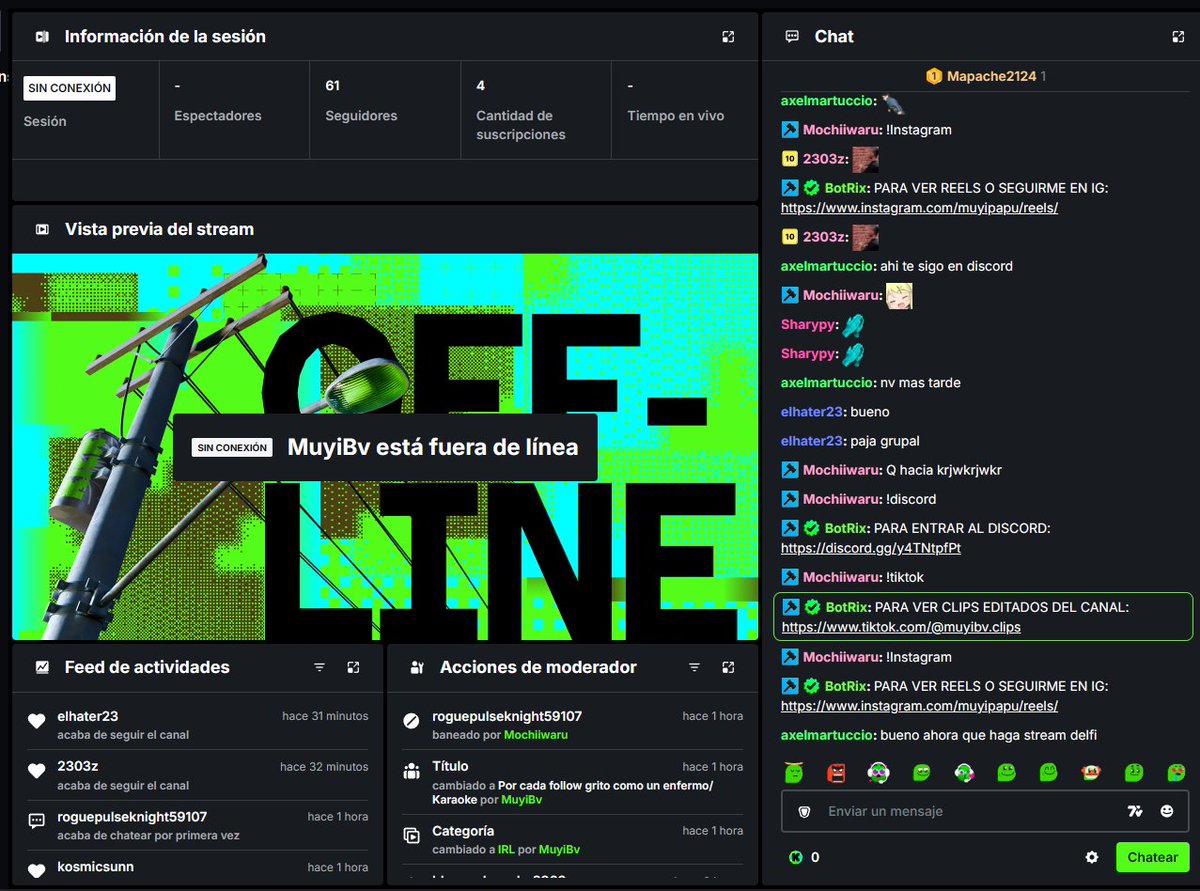Image resolution: width=1200 pixels, height=891 pixels.
Task: Click the 'hace 31 minutos' timestamp
Action: coord(325,716)
